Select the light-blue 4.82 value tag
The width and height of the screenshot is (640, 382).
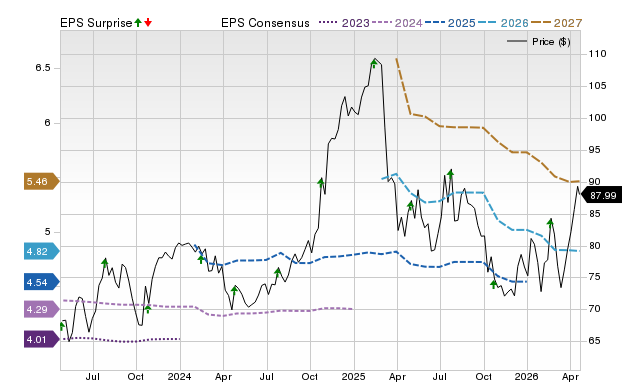coord(42,251)
